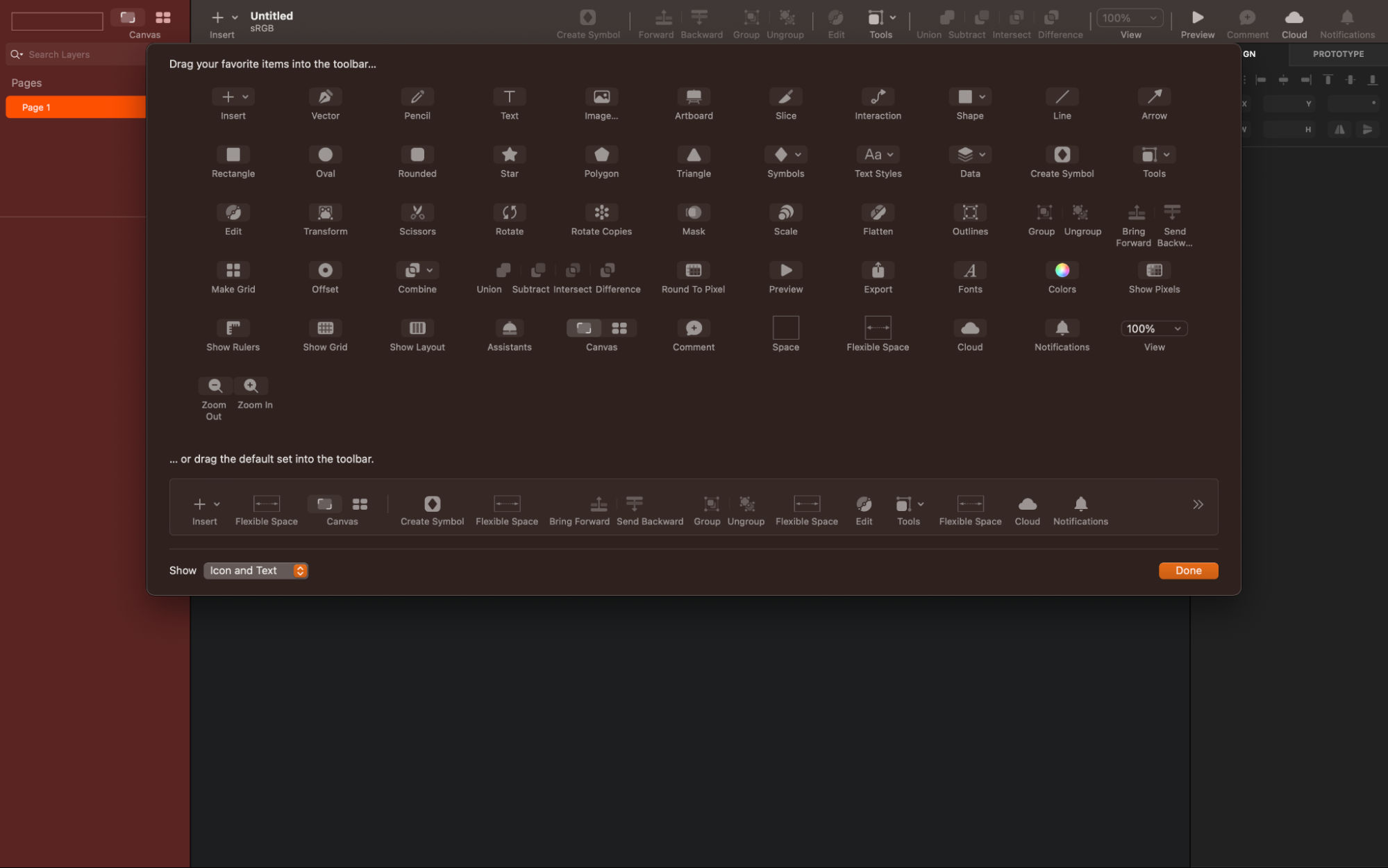Screen dimensions: 1388x868
Task: Click Notifications bell in main toolbar
Action: tap(1346, 17)
